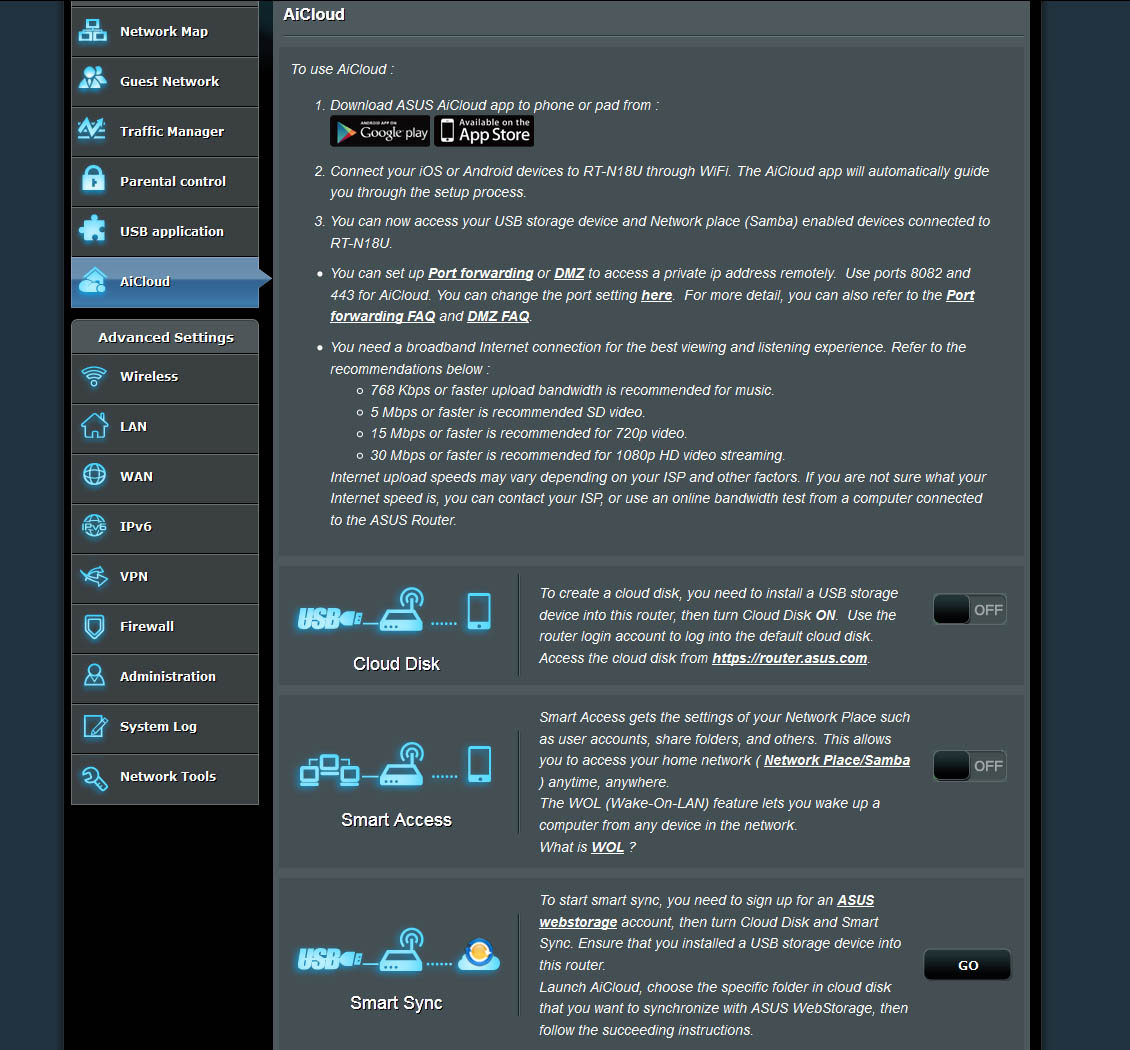This screenshot has width=1130, height=1050.
Task: Open Traffic Manager section
Action: pos(165,131)
